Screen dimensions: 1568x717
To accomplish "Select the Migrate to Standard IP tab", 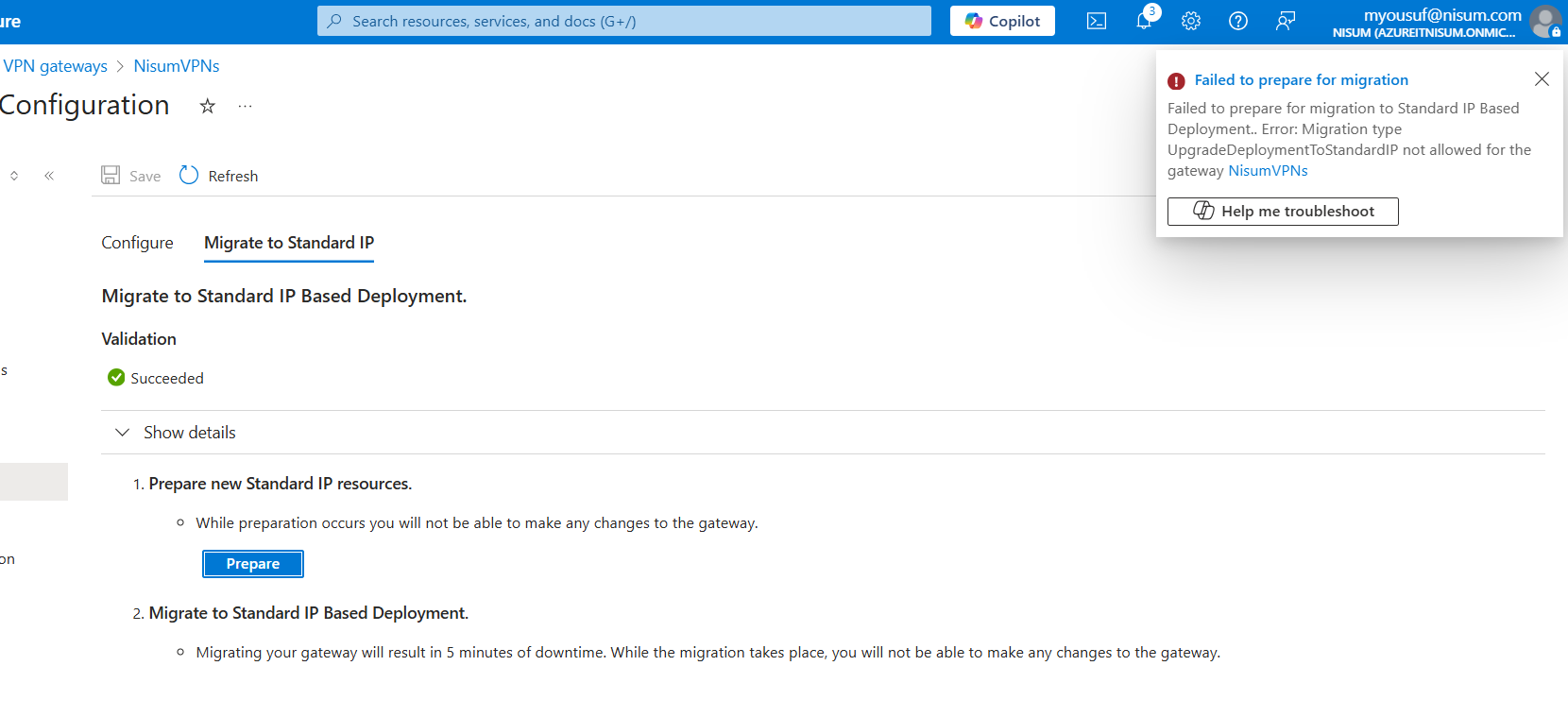I will 289,243.
